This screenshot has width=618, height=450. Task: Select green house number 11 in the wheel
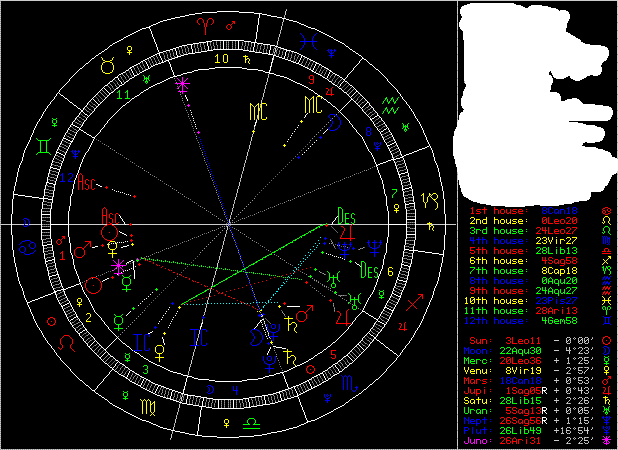[123, 95]
